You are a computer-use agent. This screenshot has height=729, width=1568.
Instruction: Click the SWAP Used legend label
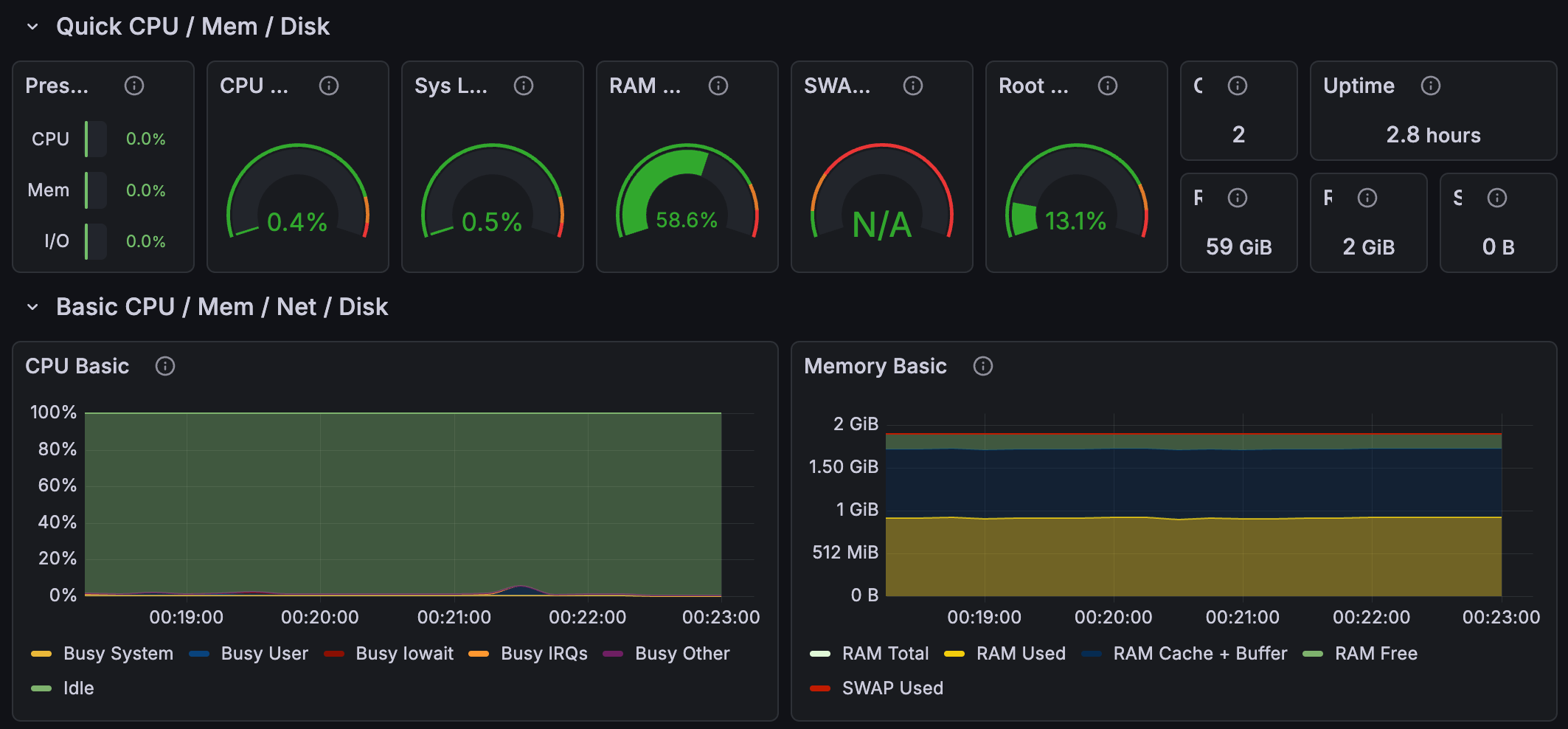point(892,688)
